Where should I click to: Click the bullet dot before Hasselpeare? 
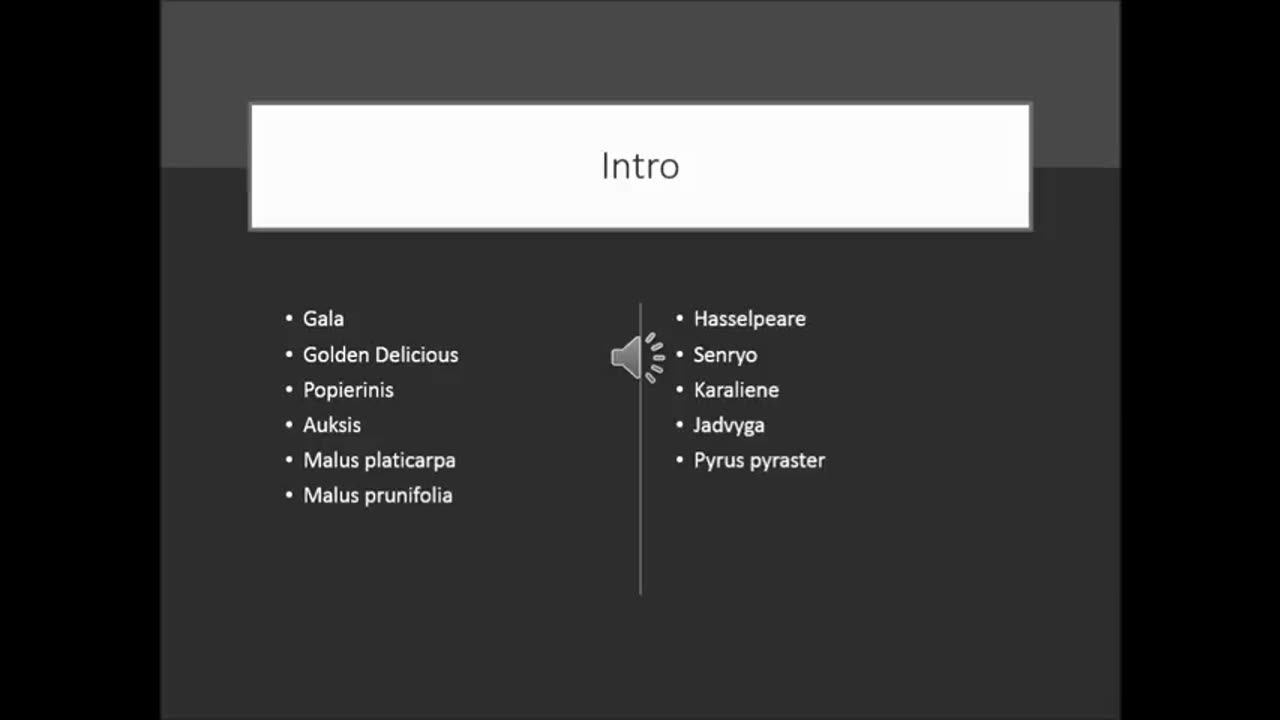[680, 319]
